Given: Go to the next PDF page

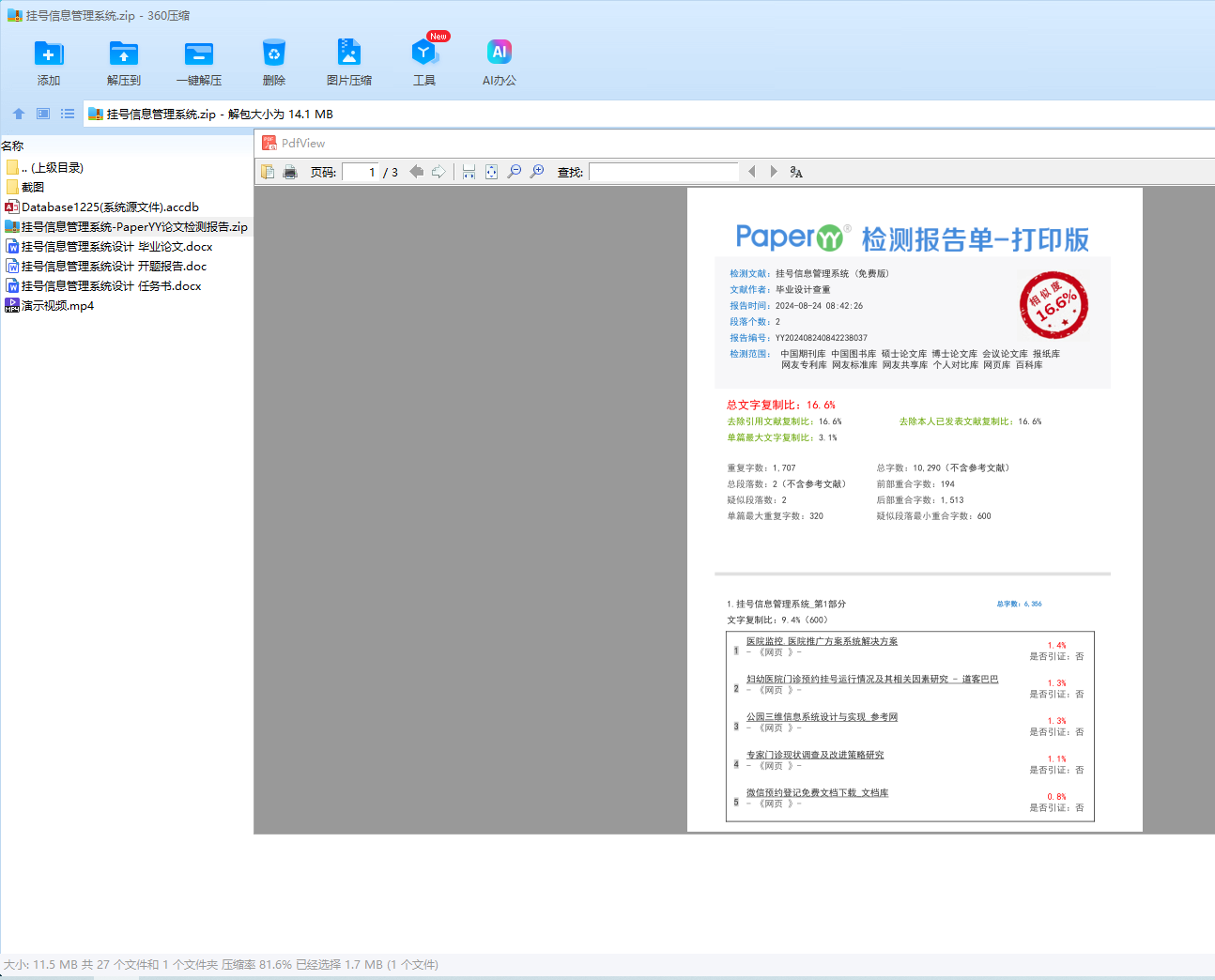Looking at the screenshot, I should (438, 172).
